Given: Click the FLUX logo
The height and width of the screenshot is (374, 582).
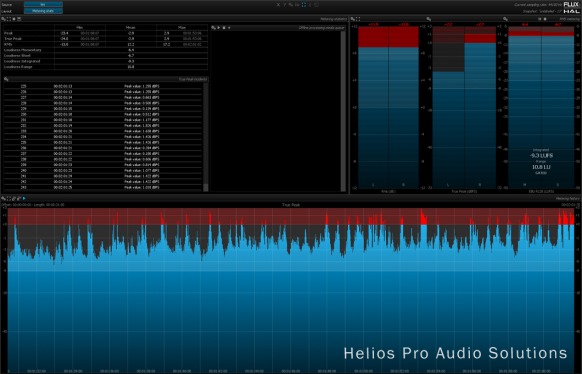Looking at the screenshot, I should [x=571, y=4].
